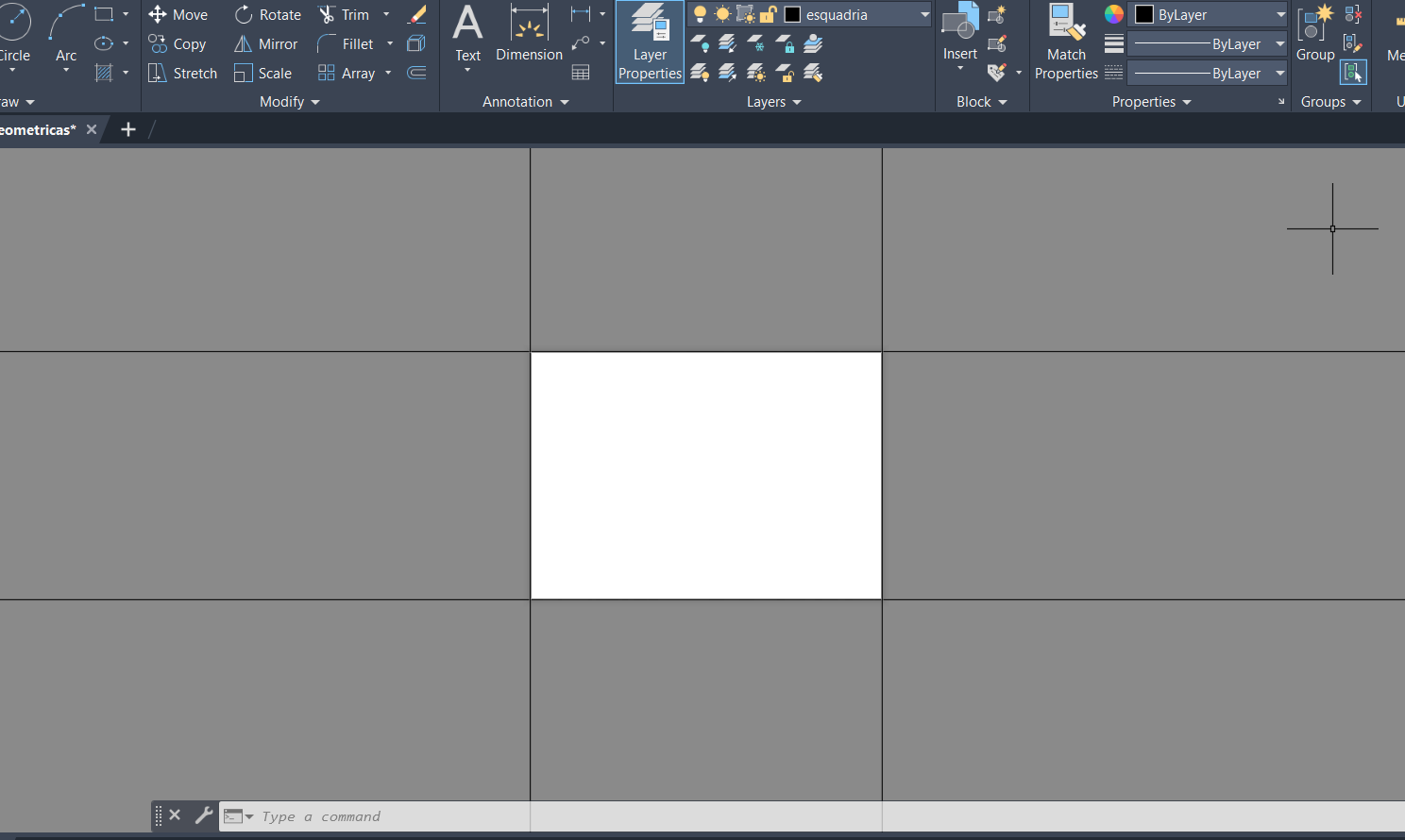Image resolution: width=1405 pixels, height=840 pixels.
Task: Click Turn All Layers On icon
Action: pyautogui.click(x=700, y=73)
